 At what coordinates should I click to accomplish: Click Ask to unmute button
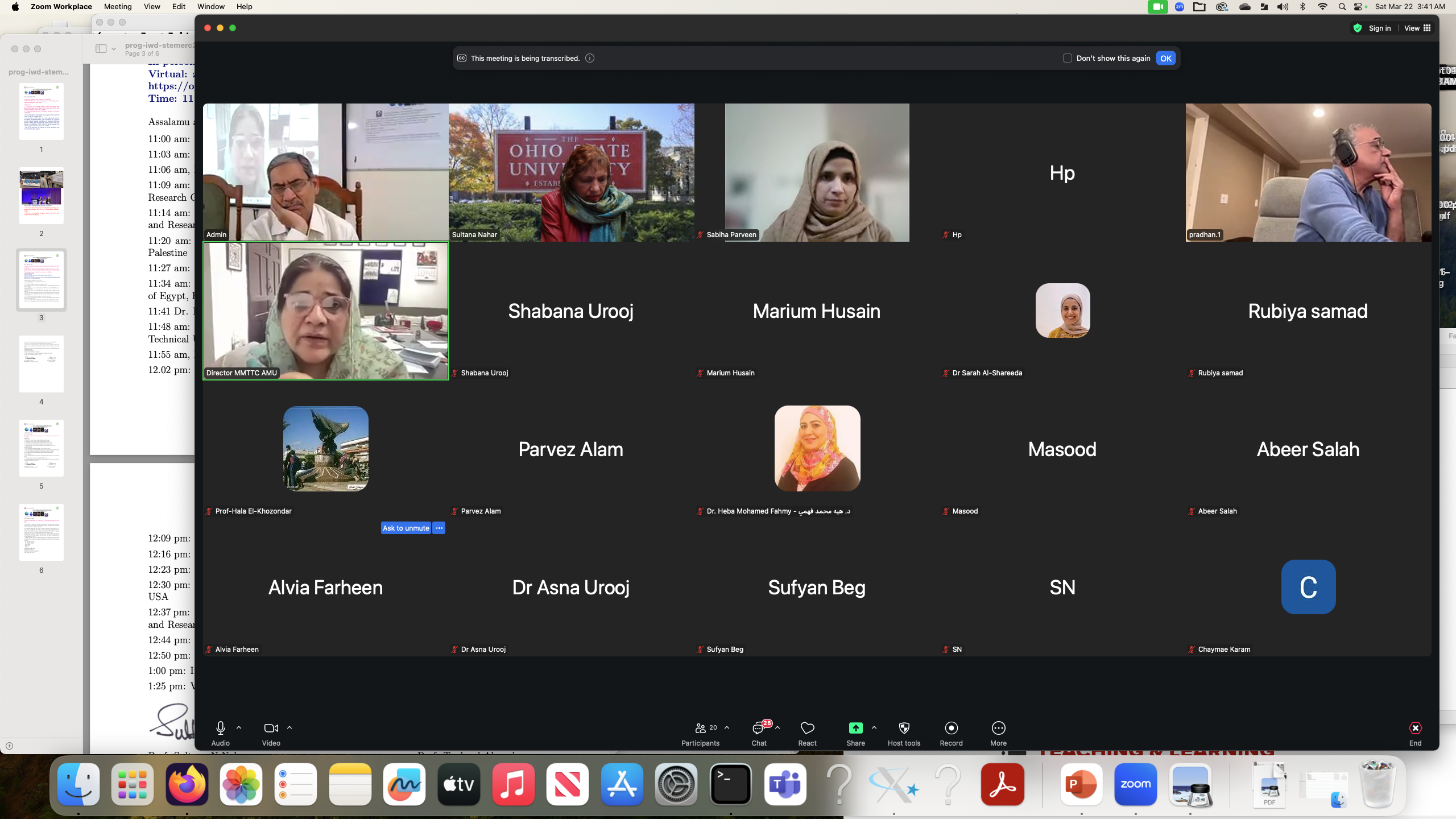click(406, 528)
